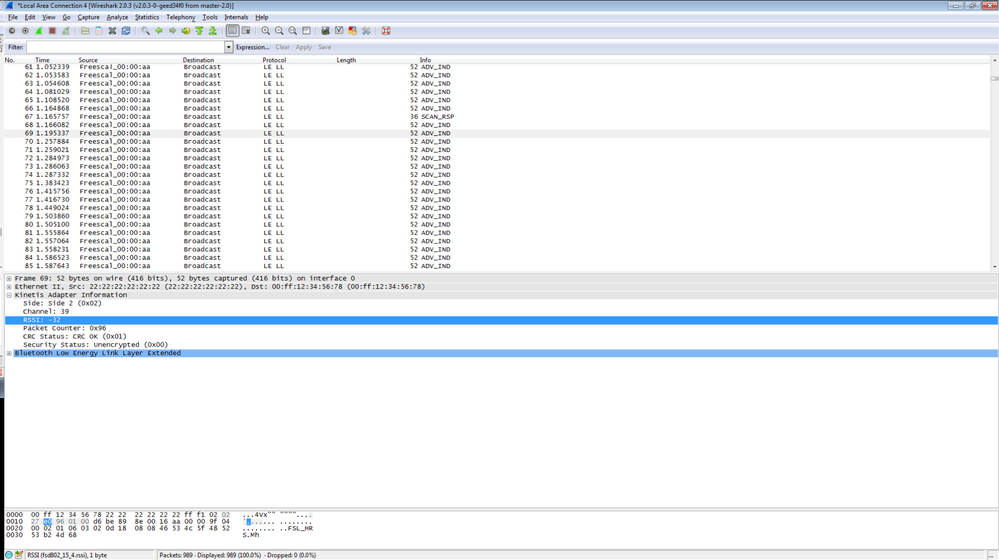Select the 'Channel: 39' detail line

(x=46, y=312)
